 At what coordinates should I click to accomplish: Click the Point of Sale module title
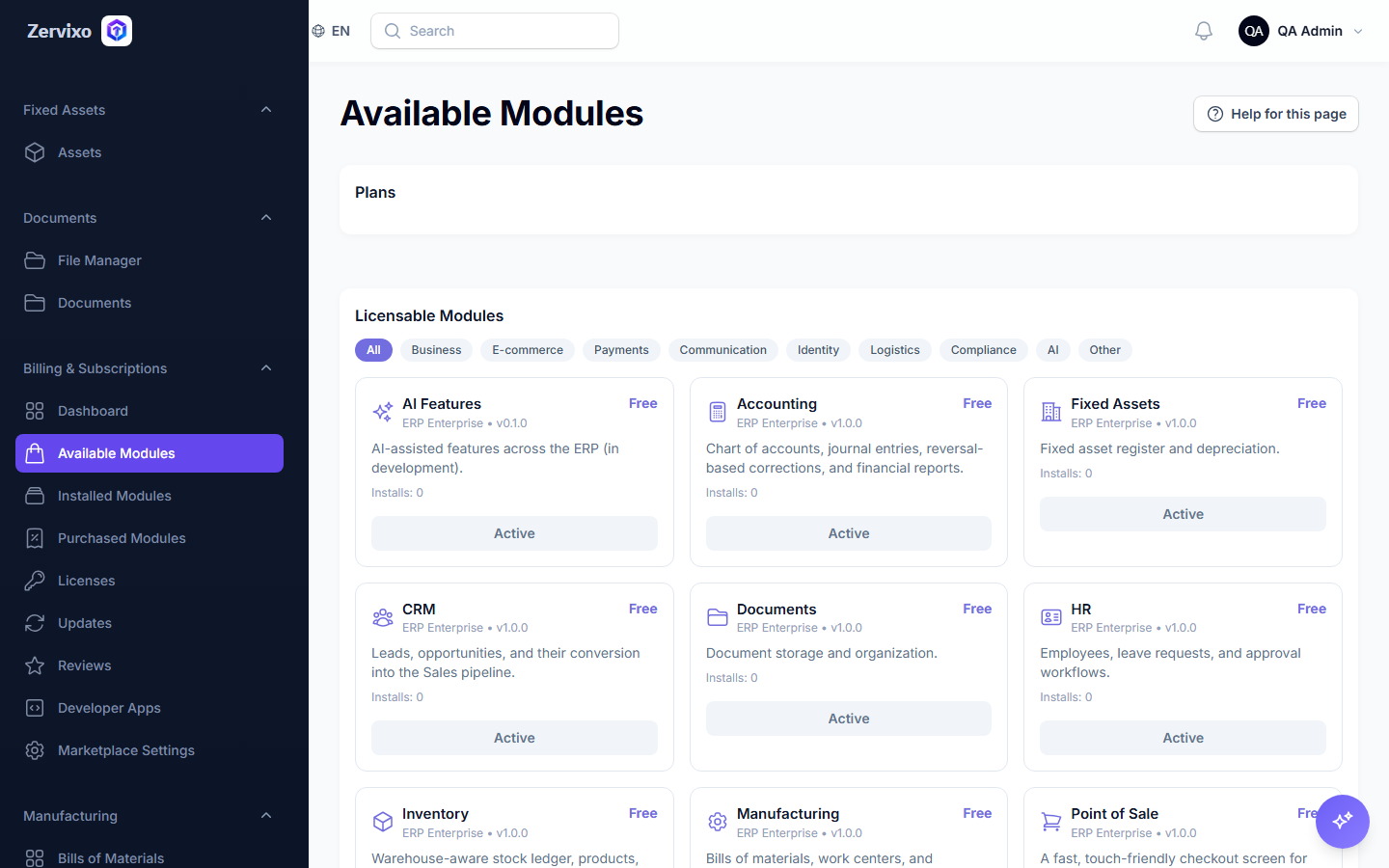coord(1114,814)
